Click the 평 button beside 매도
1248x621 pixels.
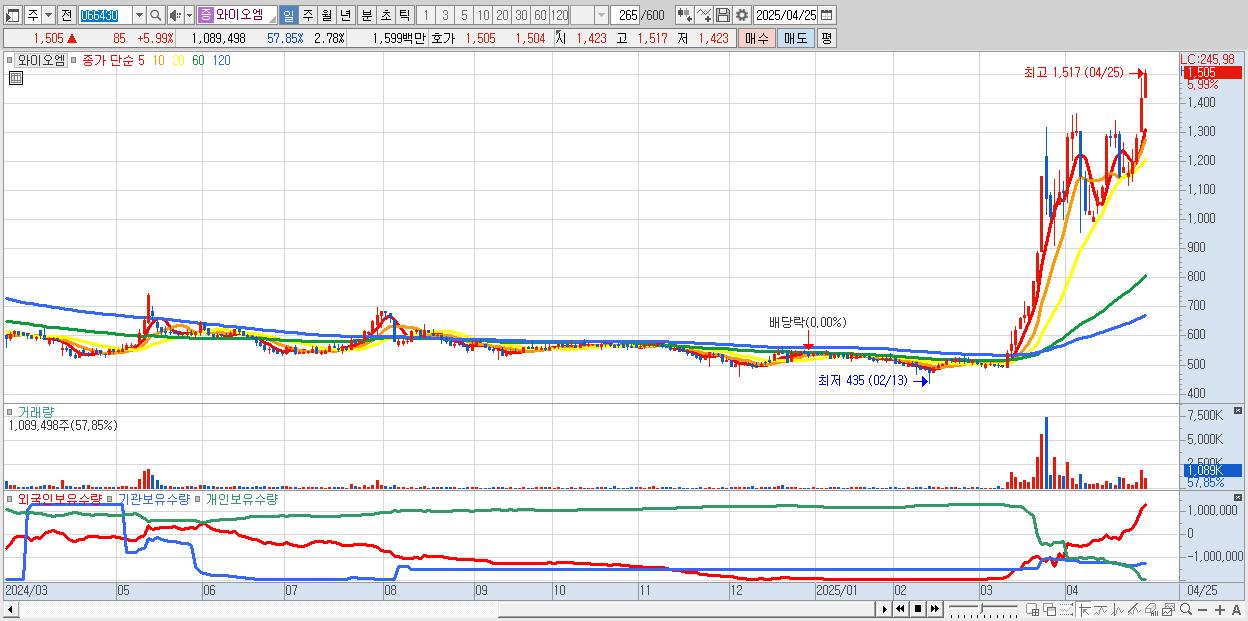click(826, 38)
